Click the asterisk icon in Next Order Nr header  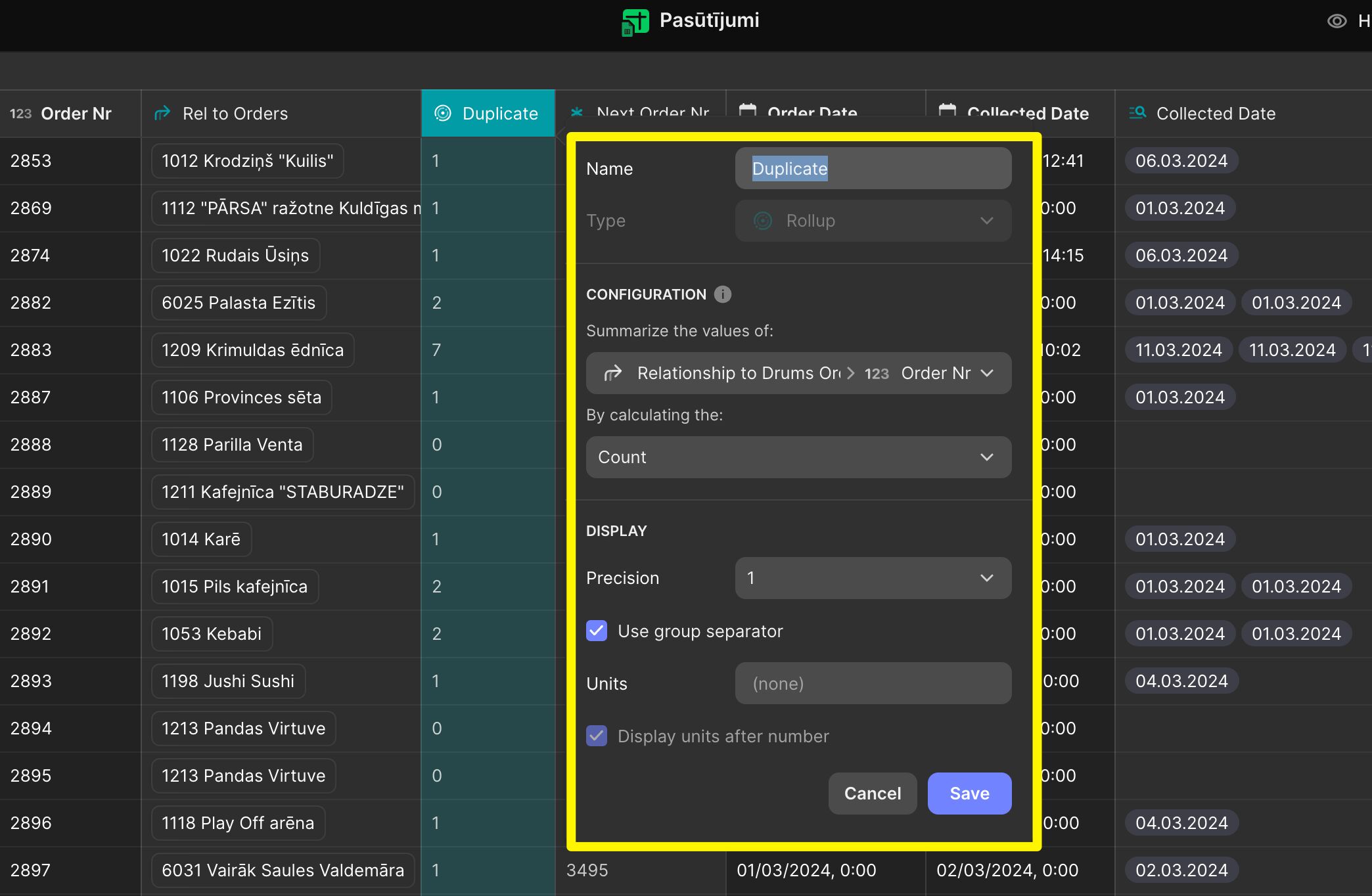[577, 112]
